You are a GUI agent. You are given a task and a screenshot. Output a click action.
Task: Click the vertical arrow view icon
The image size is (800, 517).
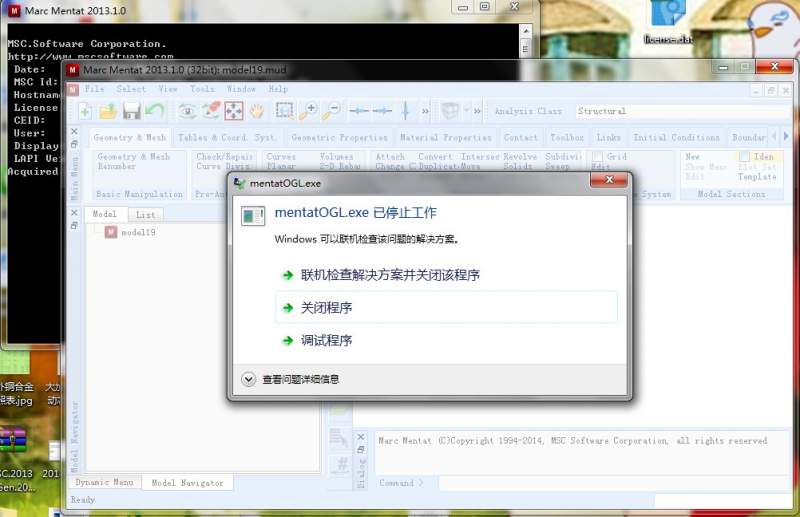coord(406,111)
